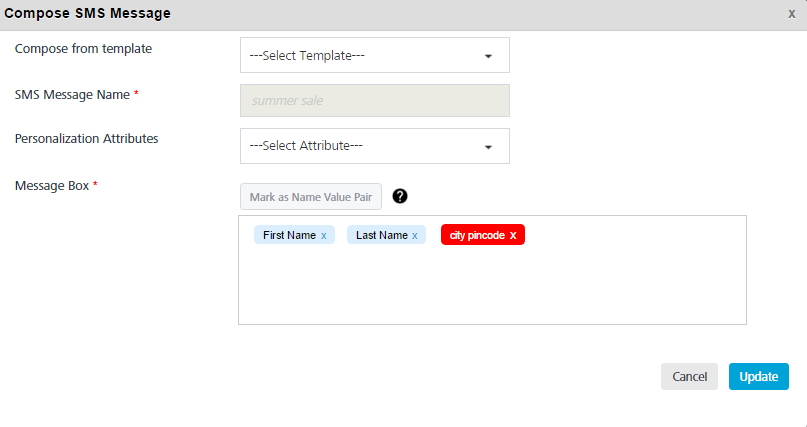
Task: Click the Cancel button
Action: (689, 377)
